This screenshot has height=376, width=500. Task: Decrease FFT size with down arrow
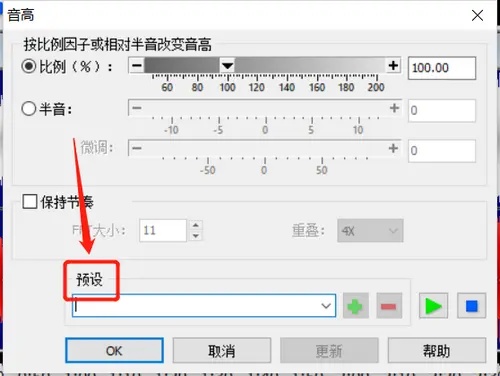[196, 236]
